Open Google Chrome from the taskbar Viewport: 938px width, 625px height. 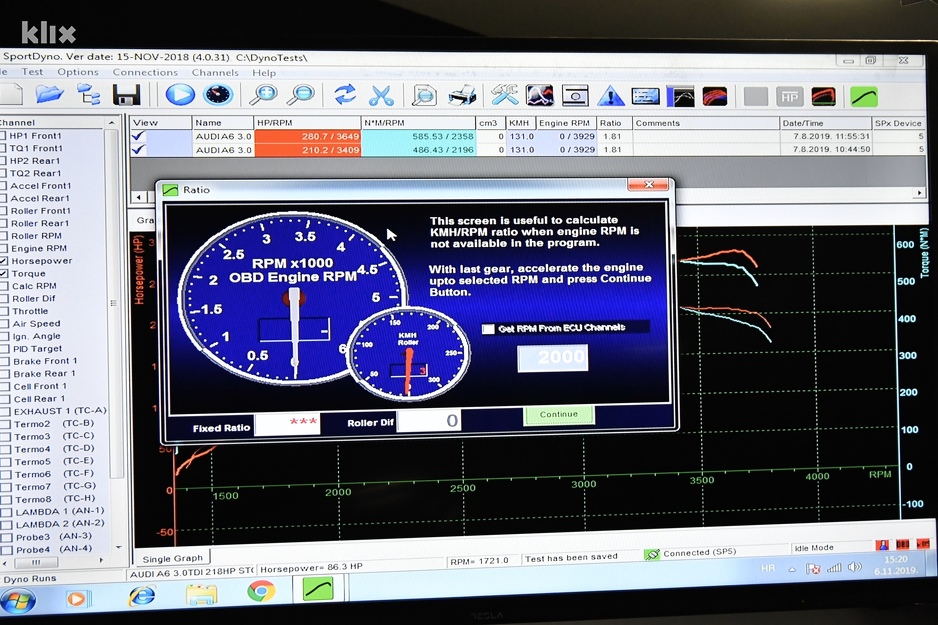tap(261, 592)
